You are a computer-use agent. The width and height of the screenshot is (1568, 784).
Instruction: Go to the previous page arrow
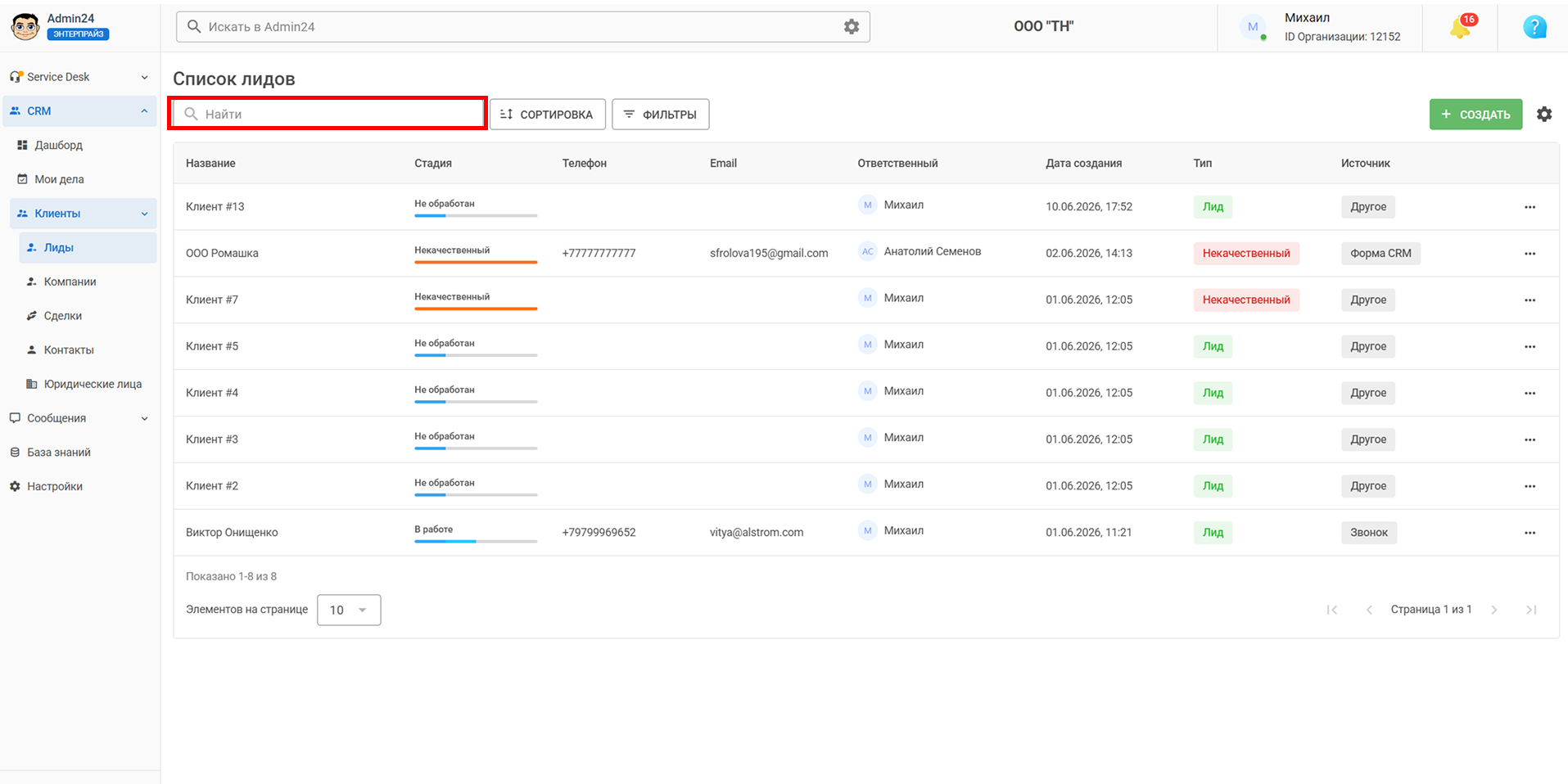(x=1369, y=610)
